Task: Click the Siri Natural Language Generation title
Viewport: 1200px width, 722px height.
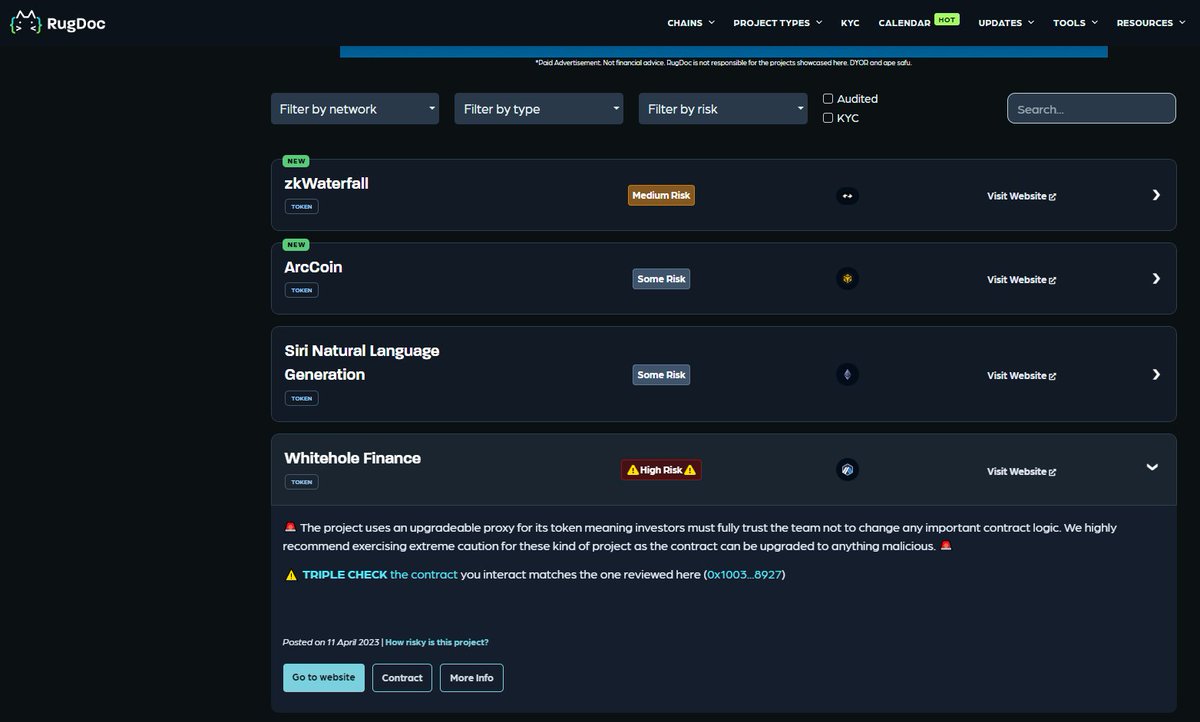Action: 362,363
